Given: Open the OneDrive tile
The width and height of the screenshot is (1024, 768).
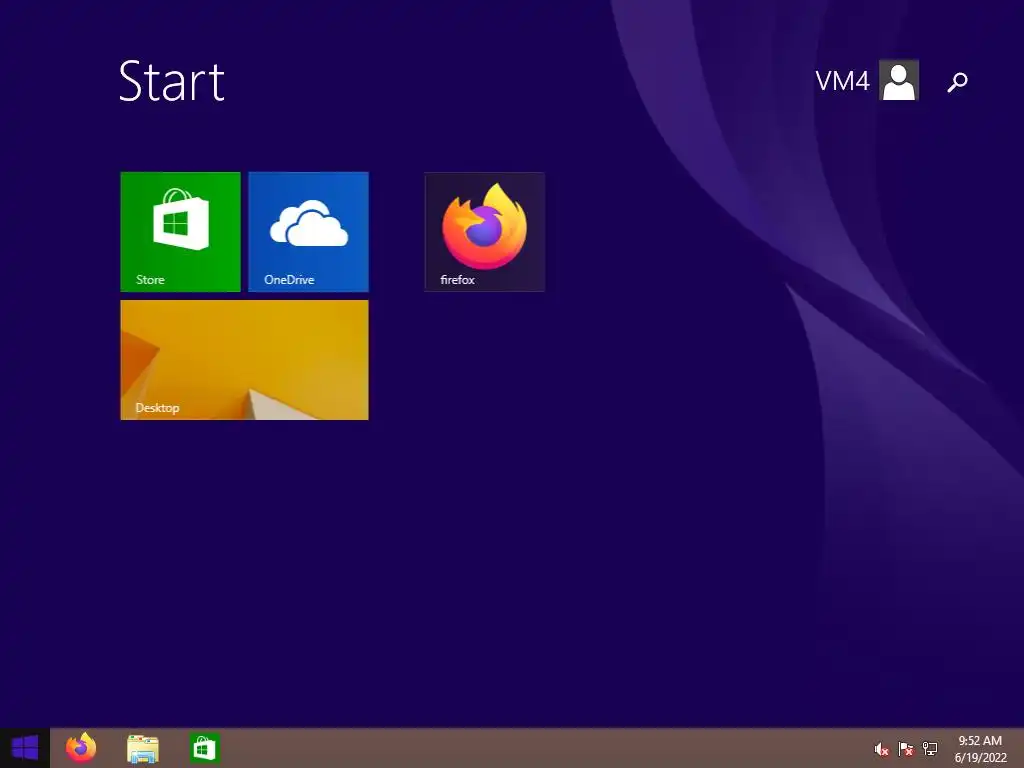Looking at the screenshot, I should click(308, 232).
